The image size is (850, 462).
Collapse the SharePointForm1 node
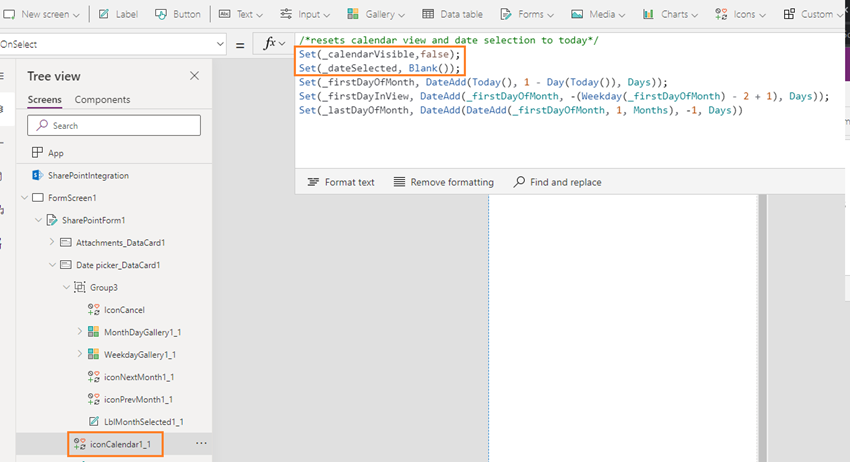pos(38,220)
